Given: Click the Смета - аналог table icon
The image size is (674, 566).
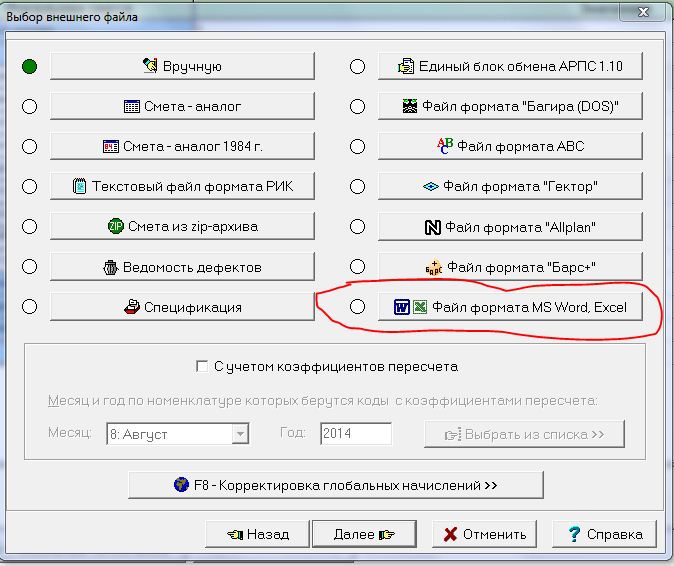Looking at the screenshot, I should [x=132, y=106].
